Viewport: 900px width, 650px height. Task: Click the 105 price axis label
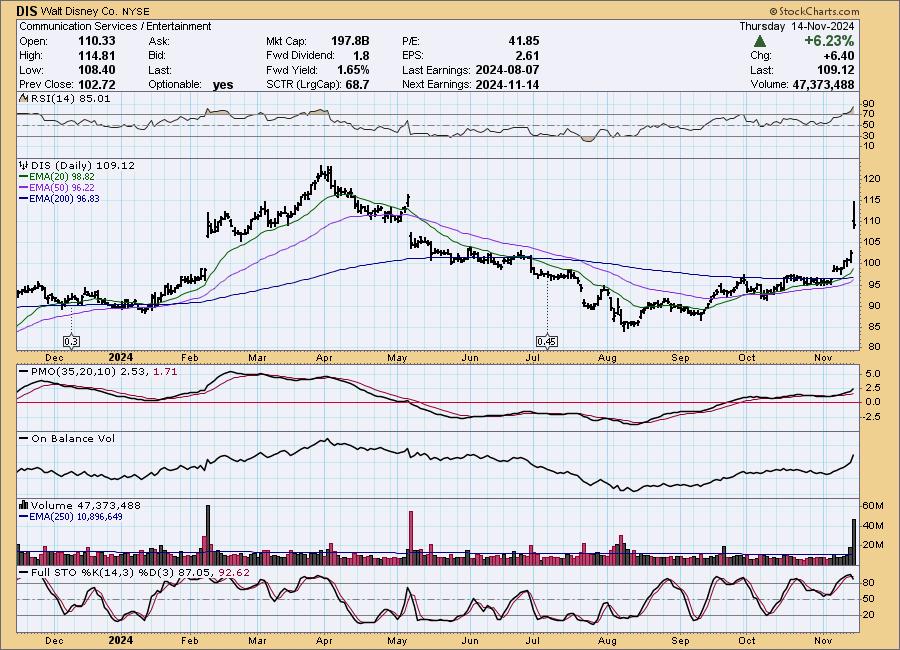[871, 242]
